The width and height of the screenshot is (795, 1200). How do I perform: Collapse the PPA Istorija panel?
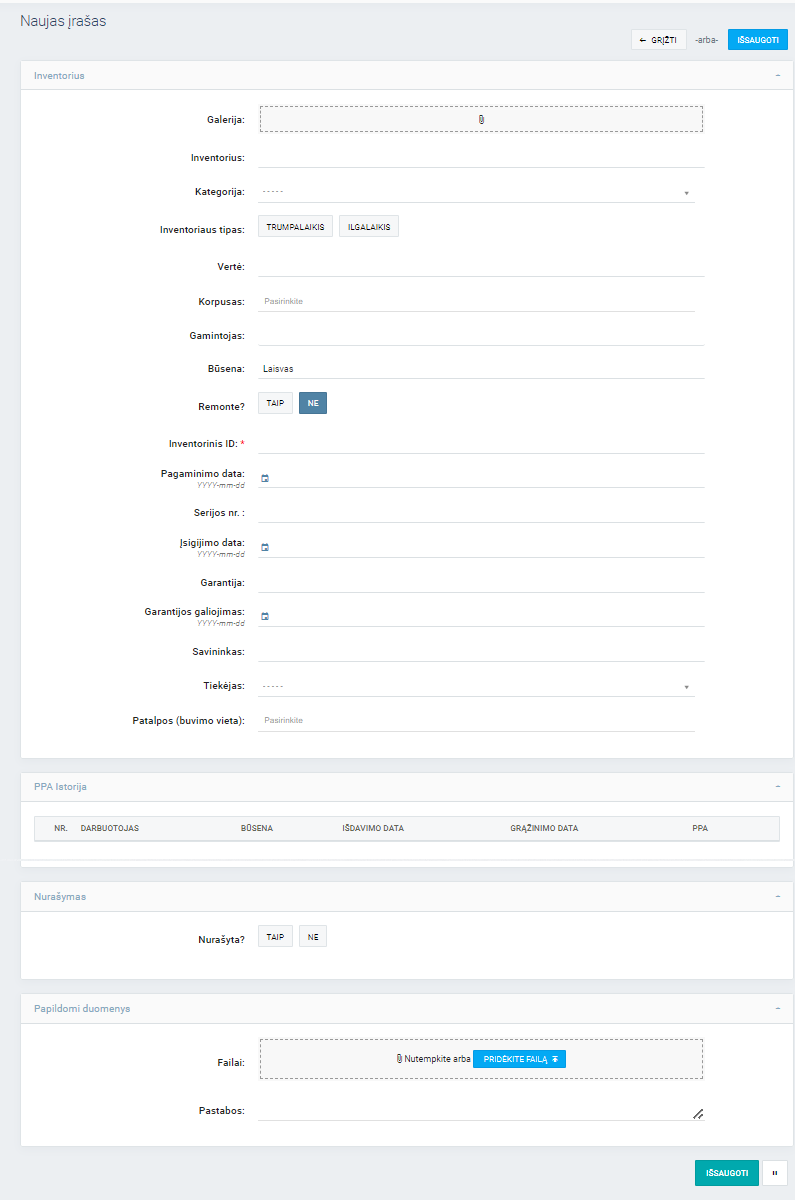[x=777, y=786]
